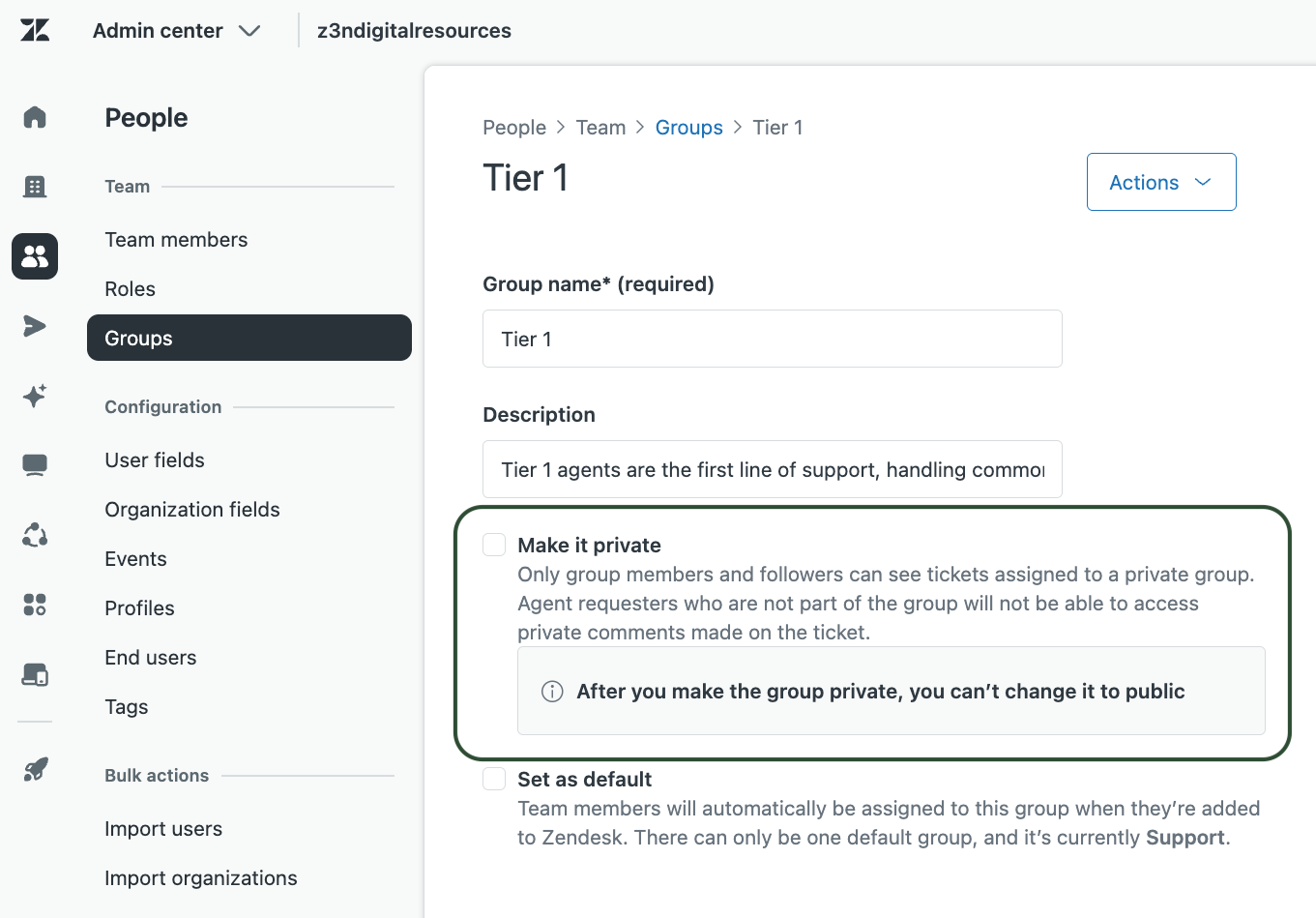Screen dimensions: 1316x918
Task: Click the Zendesk logo icon
Action: (x=34, y=30)
